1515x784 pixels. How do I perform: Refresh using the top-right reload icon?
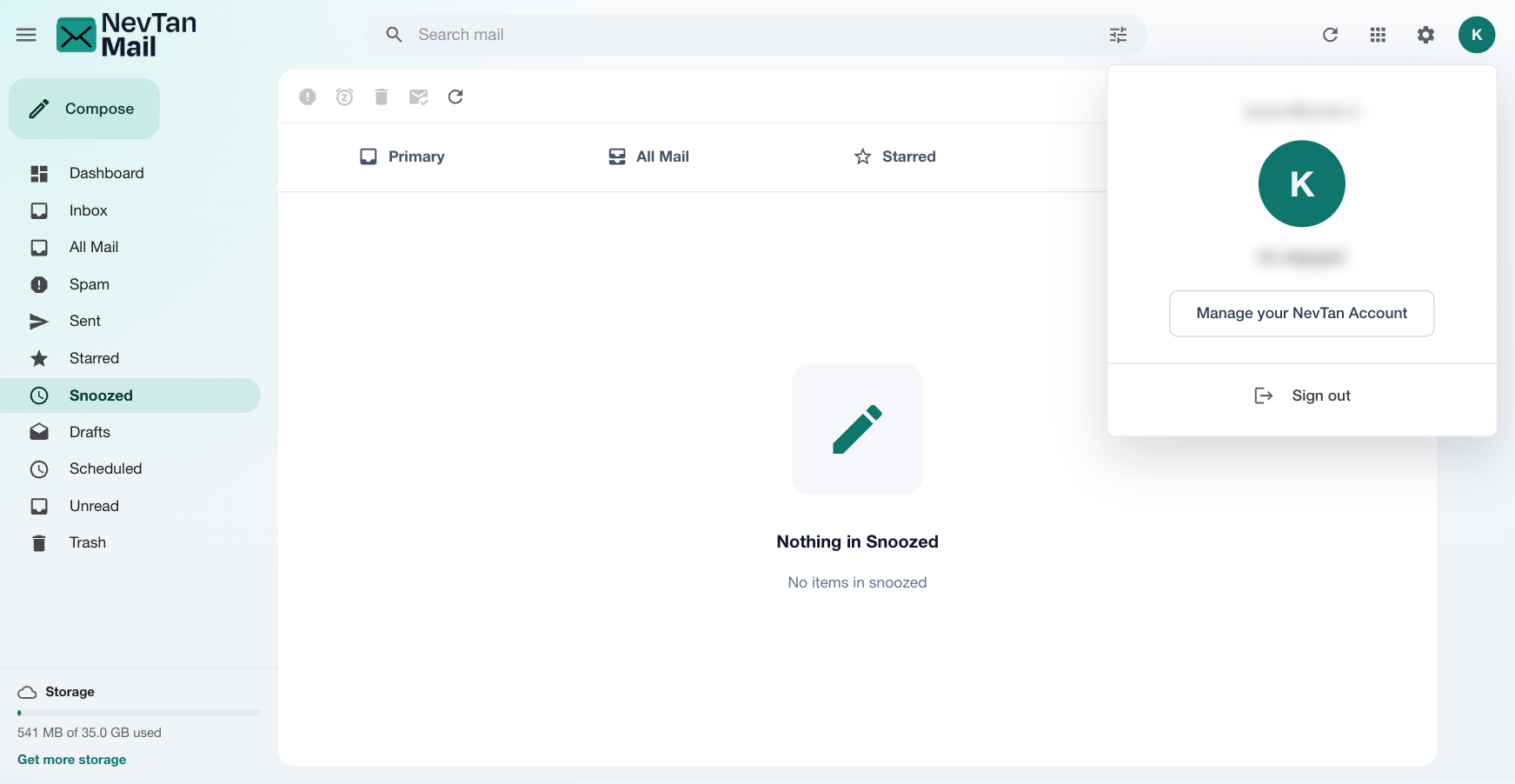tap(1330, 35)
